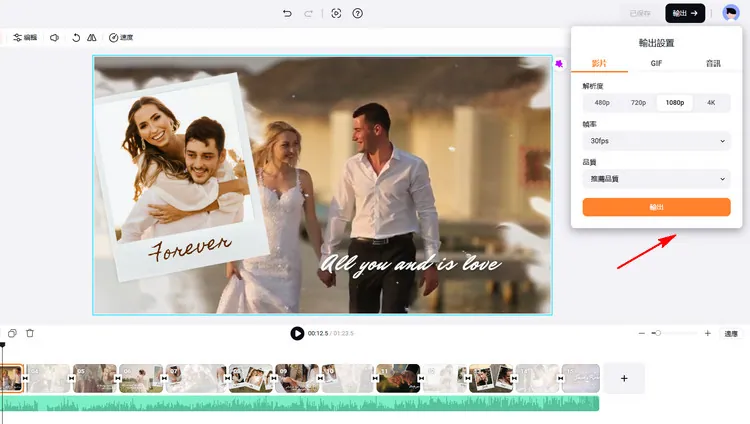This screenshot has width=750, height=424.
Task: Click the purple sparkle icon beside preview
Action: [559, 64]
